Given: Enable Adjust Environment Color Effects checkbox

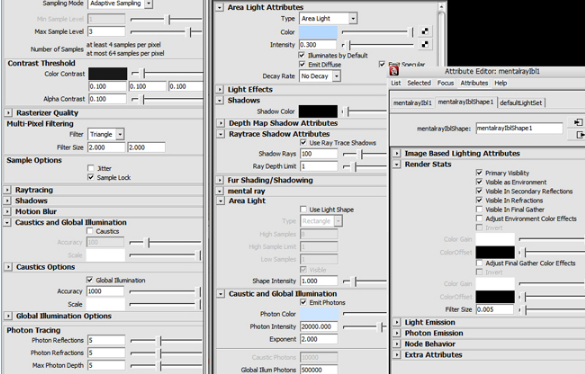Looking at the screenshot, I should pyautogui.click(x=479, y=218).
